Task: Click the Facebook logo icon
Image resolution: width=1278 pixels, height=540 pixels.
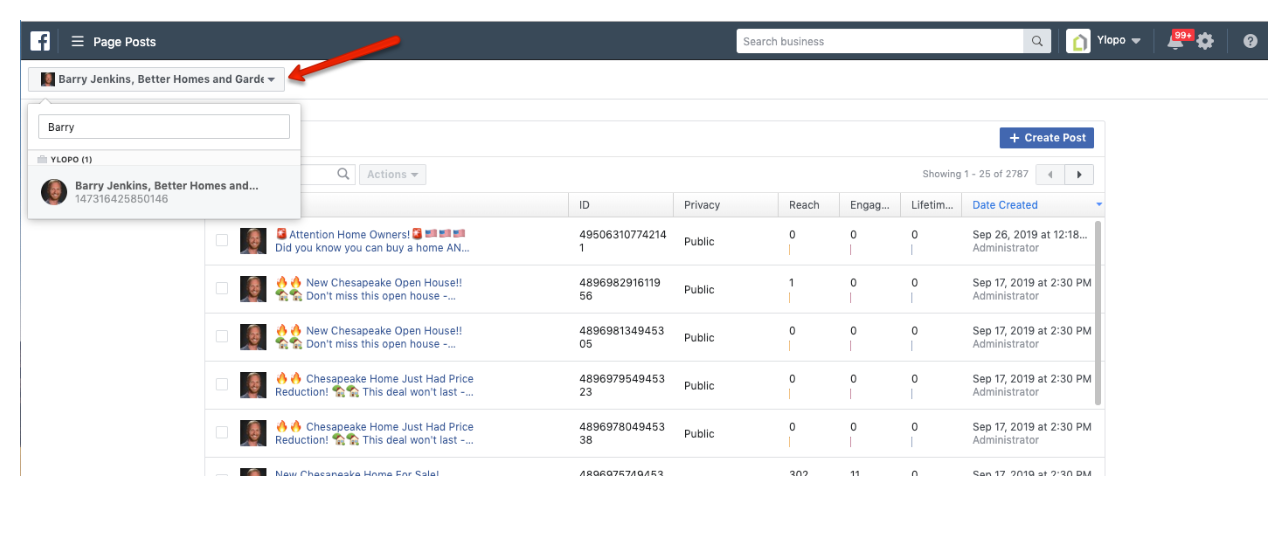Action: [40, 41]
